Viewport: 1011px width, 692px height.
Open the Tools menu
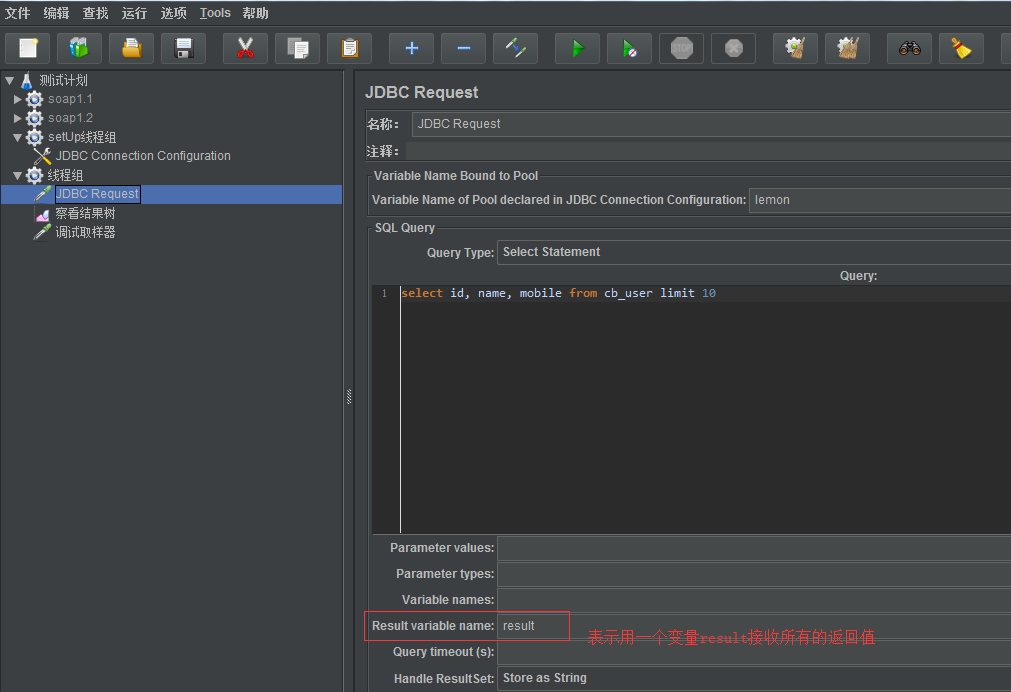pyautogui.click(x=215, y=13)
